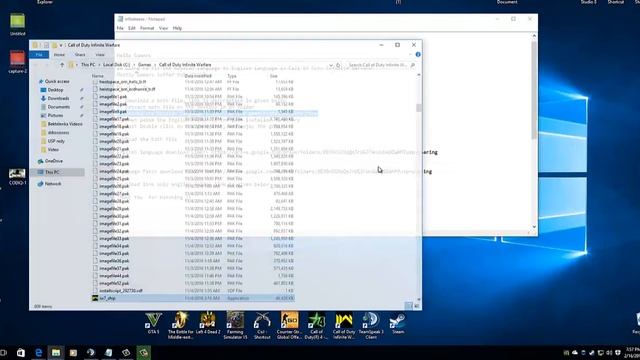Open the View ribbon tab in Explorer

pyautogui.click(x=100, y=54)
